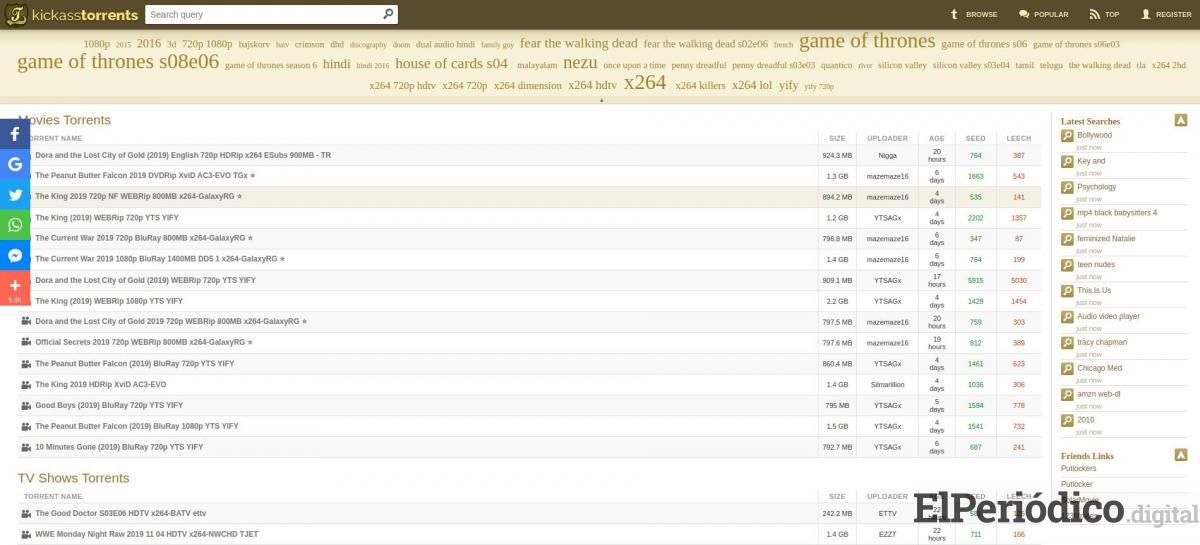1200x545 pixels.
Task: Share the page via the Google icon
Action: pos(15,164)
